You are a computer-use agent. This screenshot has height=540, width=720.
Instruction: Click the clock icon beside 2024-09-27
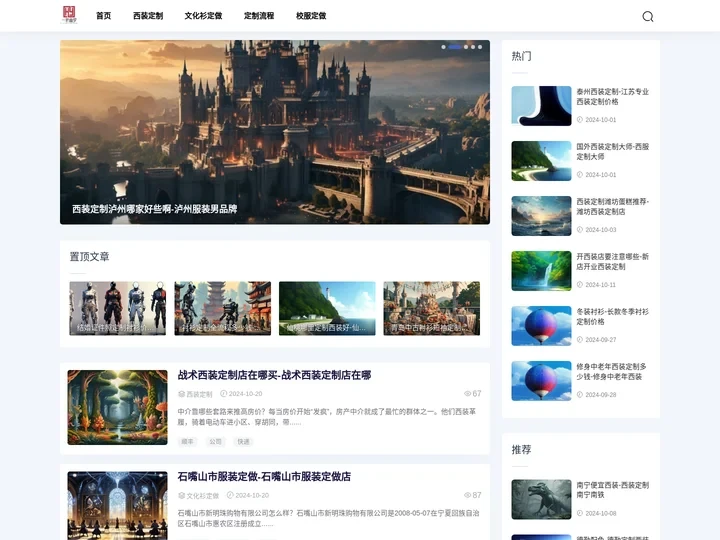[x=580, y=340]
